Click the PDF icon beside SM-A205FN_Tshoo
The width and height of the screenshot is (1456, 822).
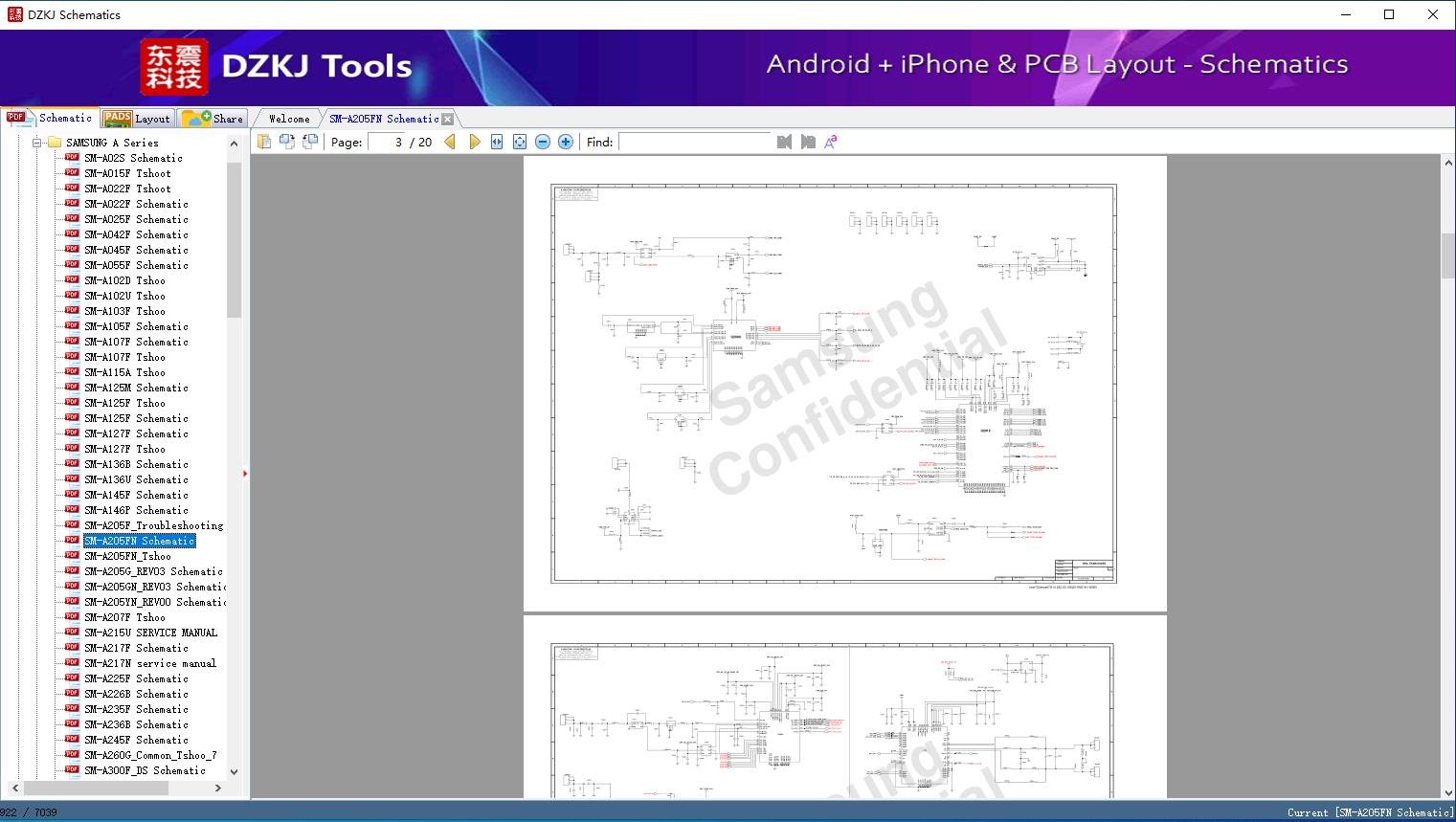click(72, 556)
